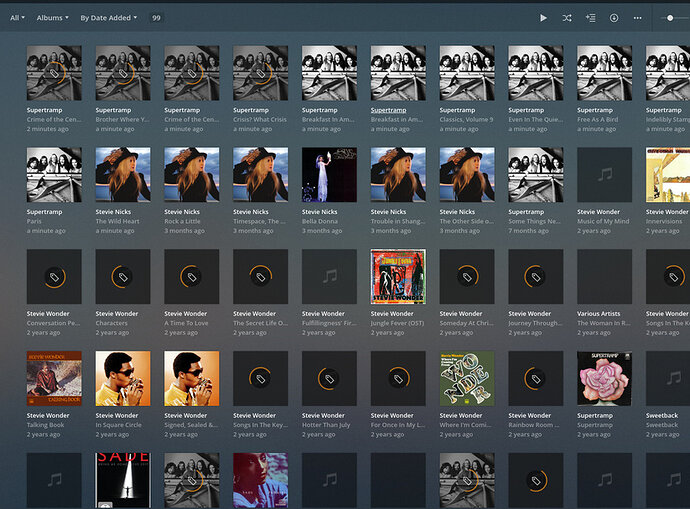Click the A Time To Love album title
The height and width of the screenshot is (509, 690).
[x=186, y=323]
